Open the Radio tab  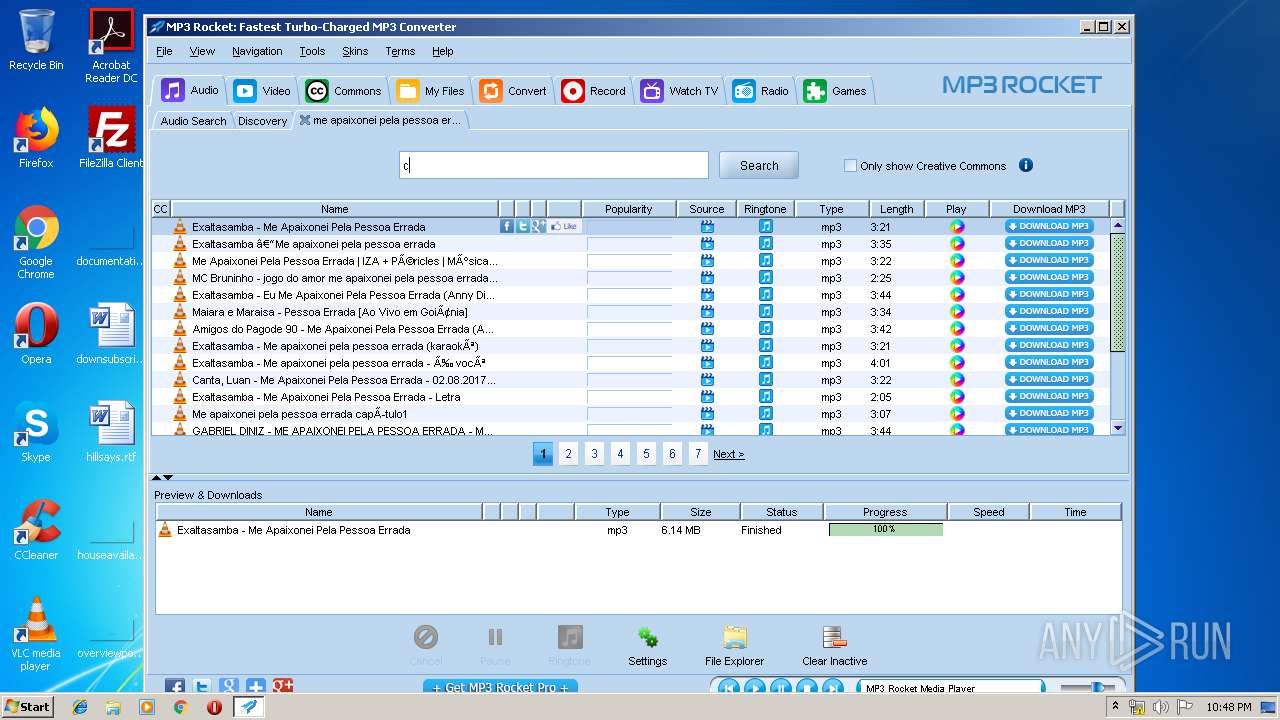761,91
